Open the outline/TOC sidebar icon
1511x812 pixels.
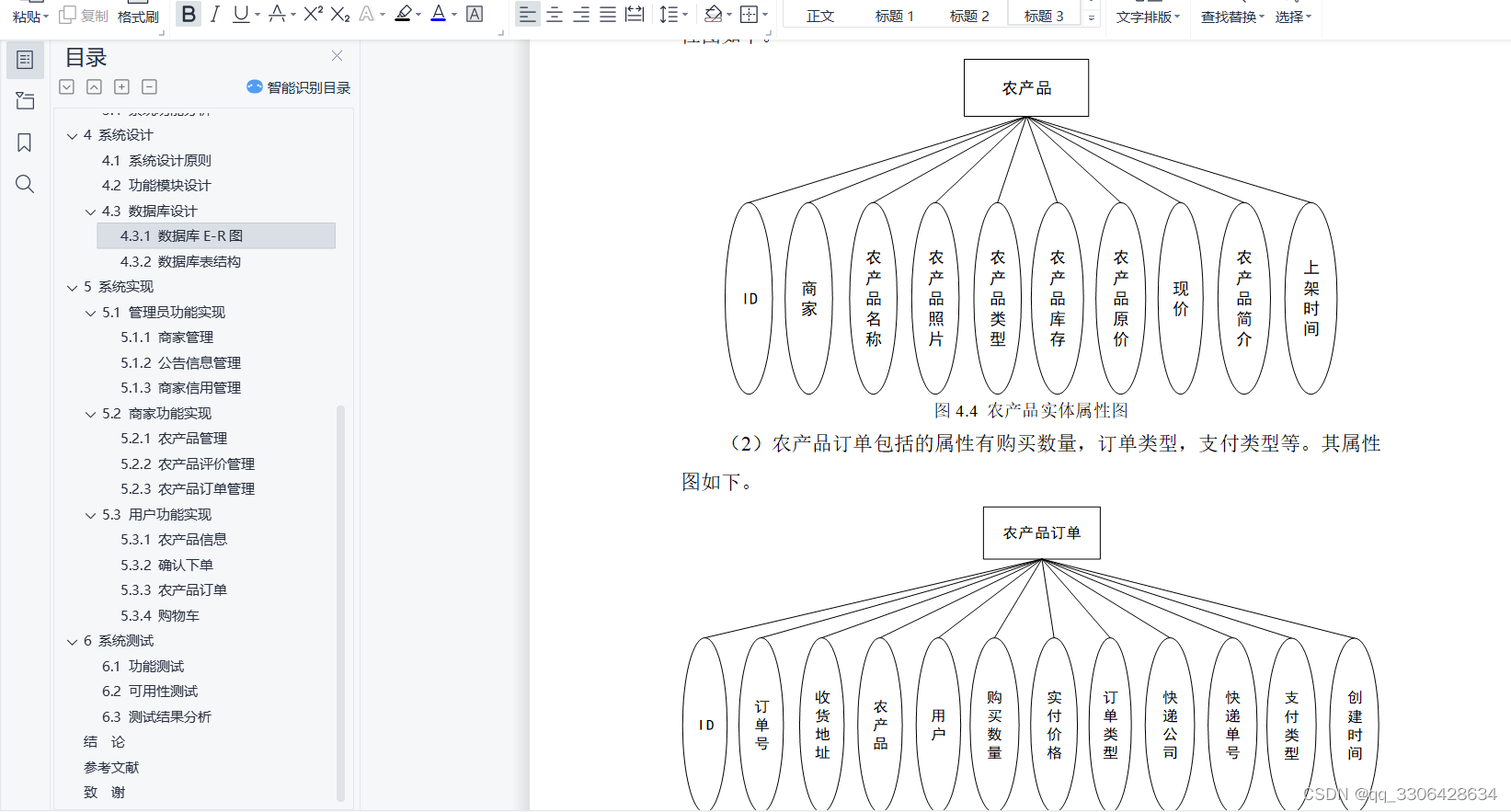pyautogui.click(x=25, y=60)
